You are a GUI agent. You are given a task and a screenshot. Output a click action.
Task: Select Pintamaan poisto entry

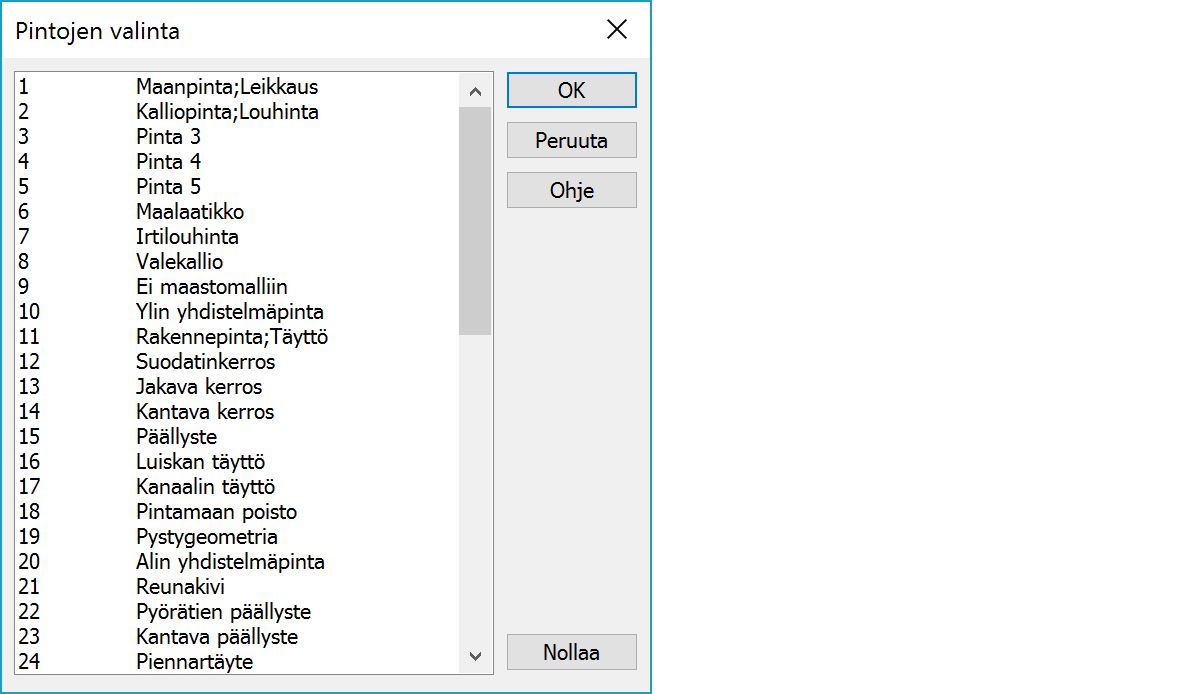point(216,512)
